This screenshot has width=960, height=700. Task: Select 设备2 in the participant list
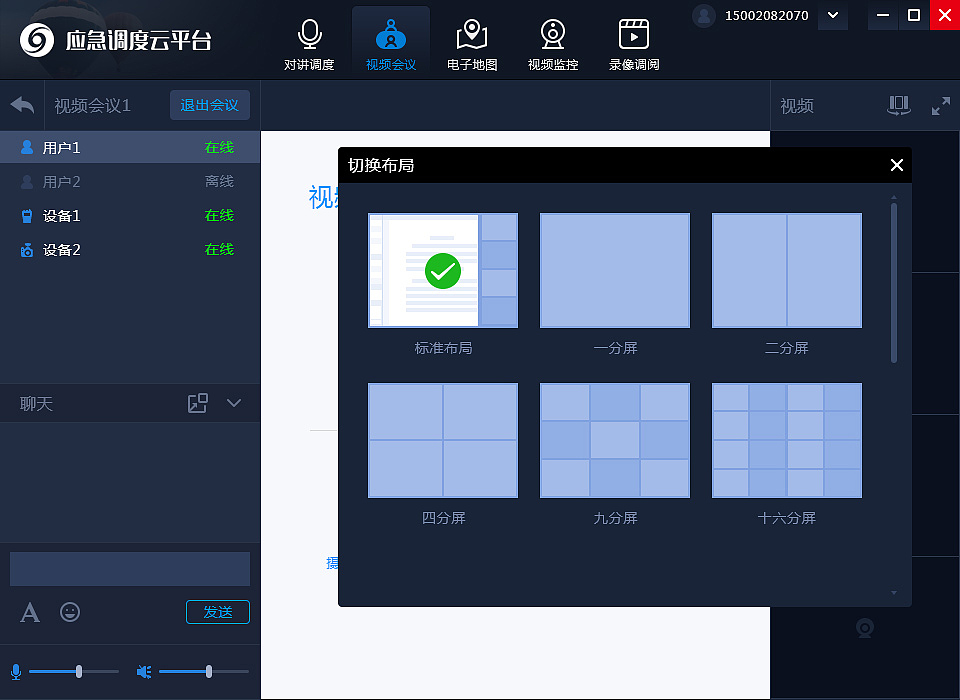point(130,249)
